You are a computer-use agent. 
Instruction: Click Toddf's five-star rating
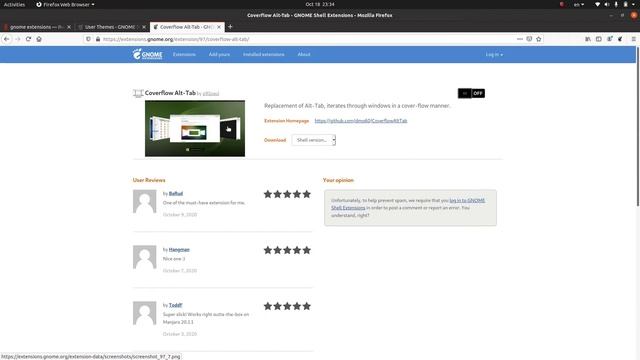pos(287,306)
